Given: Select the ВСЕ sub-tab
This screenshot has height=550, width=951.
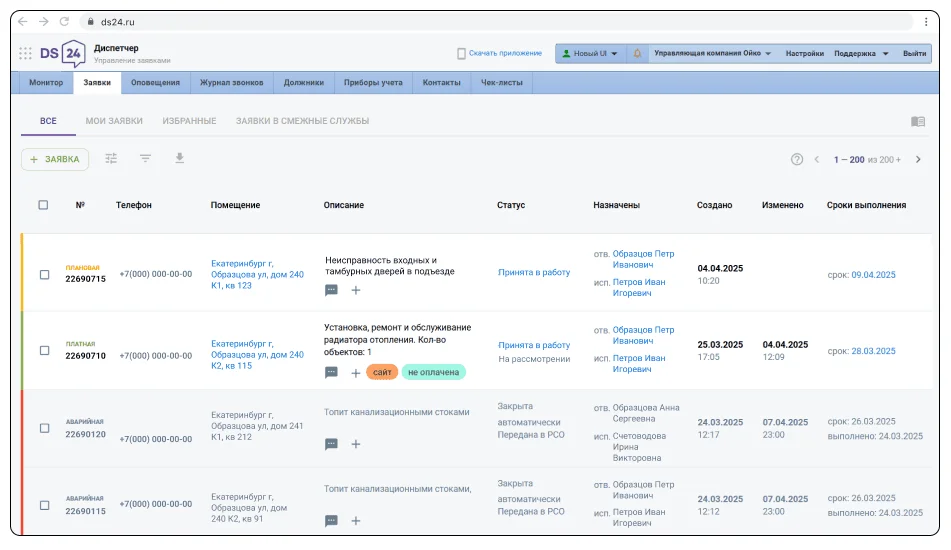Looking at the screenshot, I should pos(49,121).
